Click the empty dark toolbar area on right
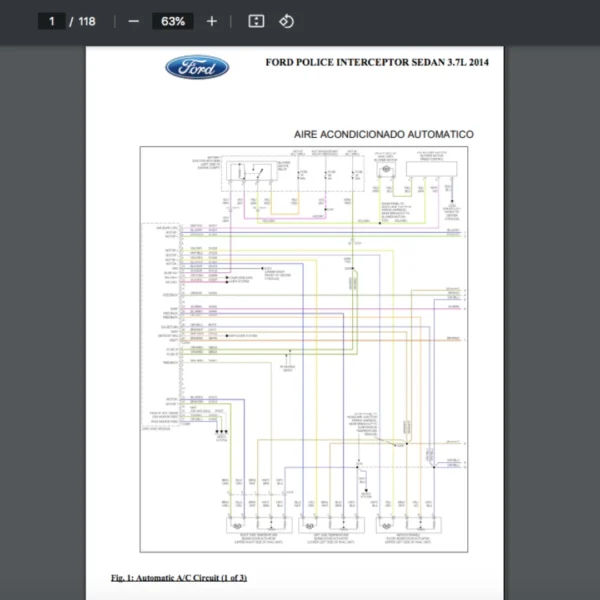 pos(450,21)
